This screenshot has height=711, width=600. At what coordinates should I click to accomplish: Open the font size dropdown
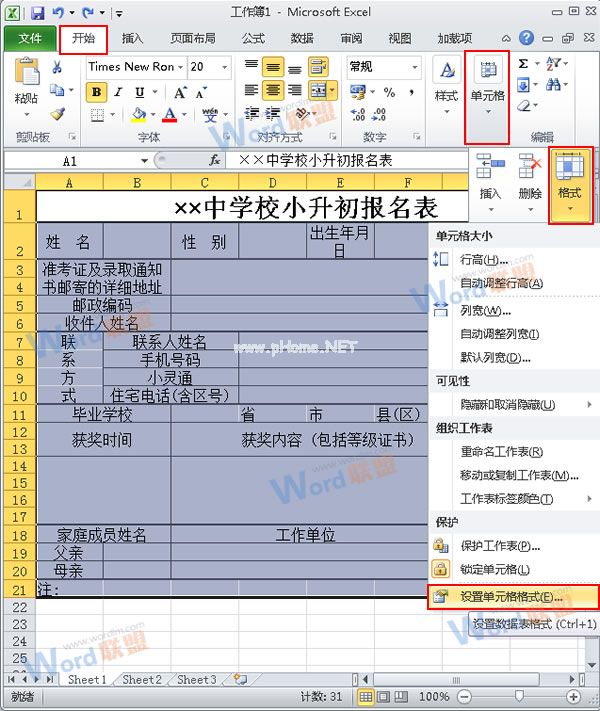pyautogui.click(x=224, y=67)
